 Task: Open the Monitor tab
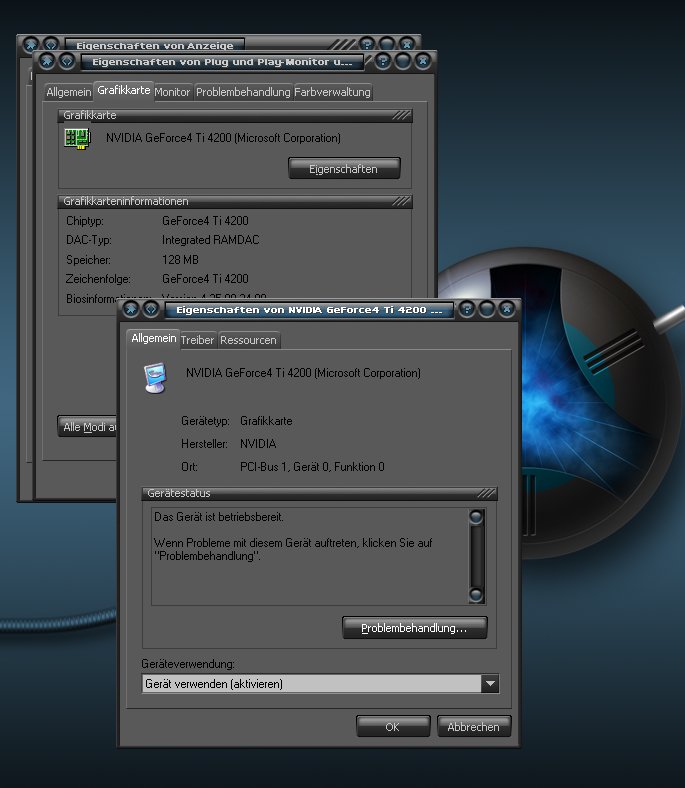point(172,92)
